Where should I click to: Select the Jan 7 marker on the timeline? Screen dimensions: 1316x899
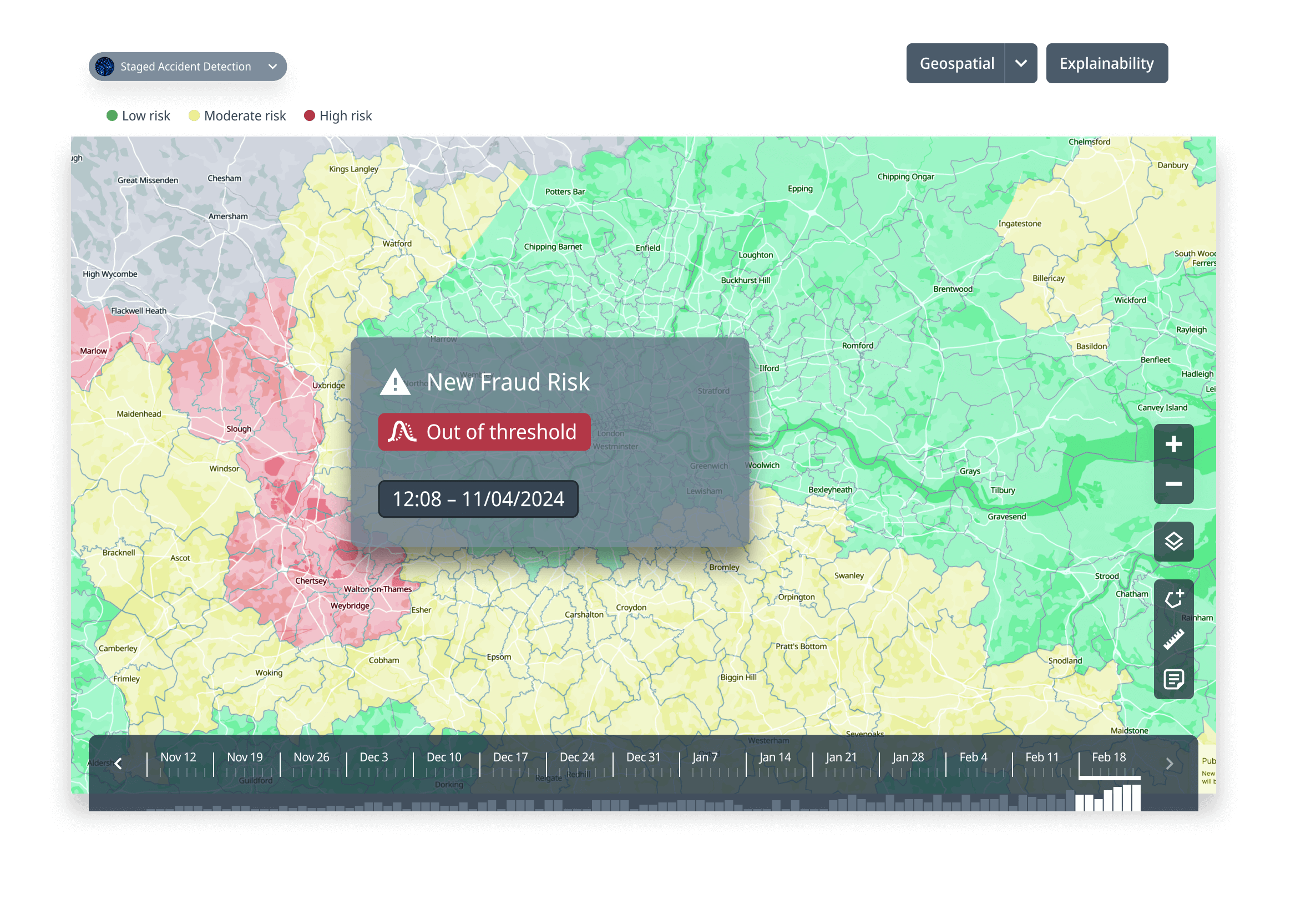tap(706, 757)
